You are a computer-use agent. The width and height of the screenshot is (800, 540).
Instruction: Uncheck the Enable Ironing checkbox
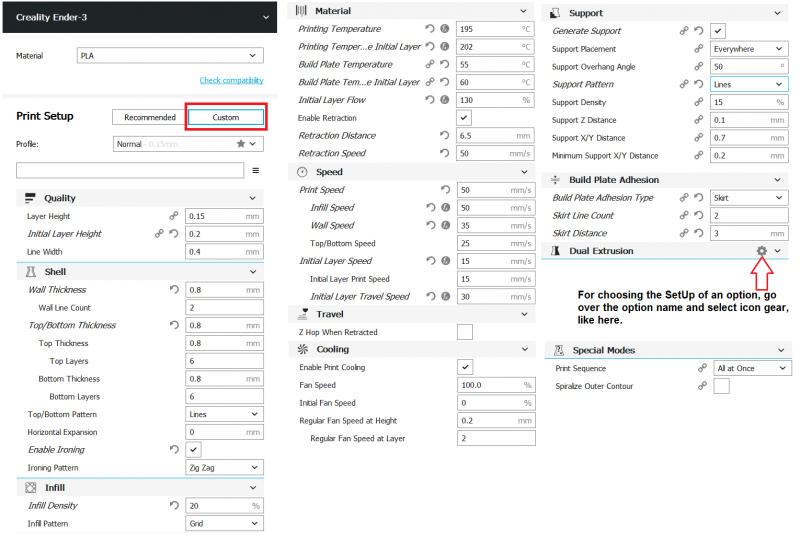194,450
